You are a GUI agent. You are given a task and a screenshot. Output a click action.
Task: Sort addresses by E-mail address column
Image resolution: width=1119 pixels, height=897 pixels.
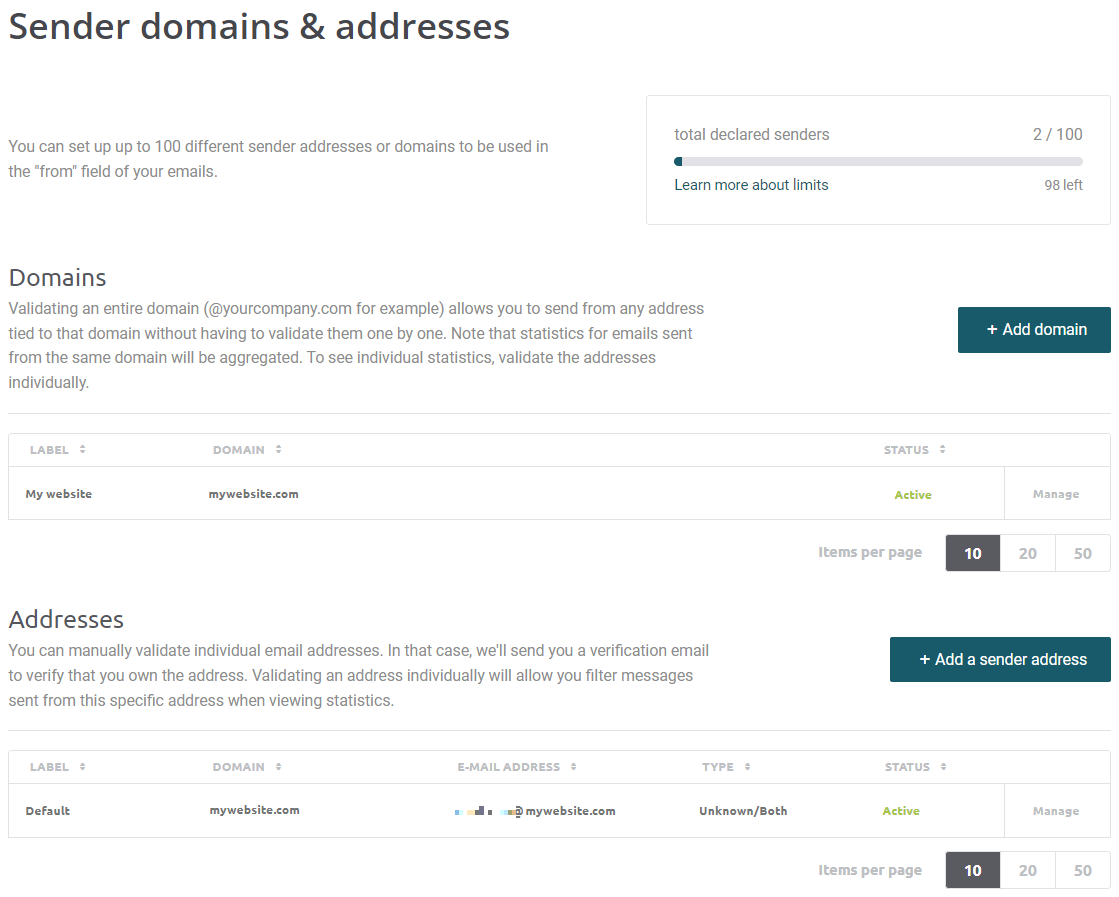pos(516,766)
